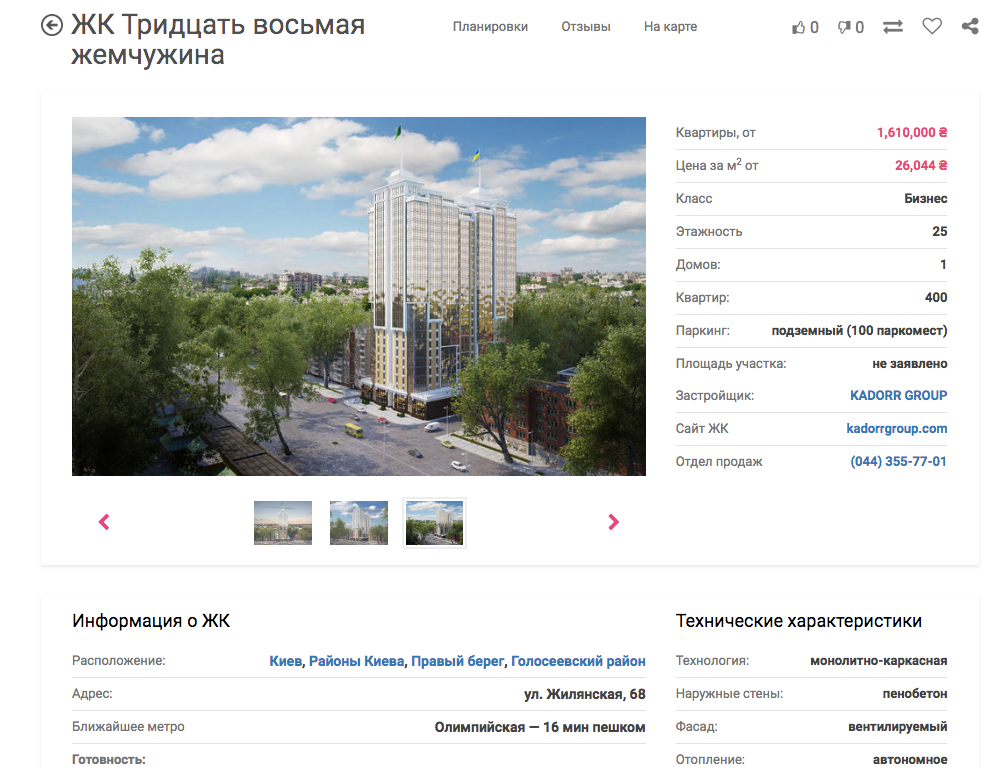Add to favorites with heart icon
The height and width of the screenshot is (768, 1005).
click(932, 27)
